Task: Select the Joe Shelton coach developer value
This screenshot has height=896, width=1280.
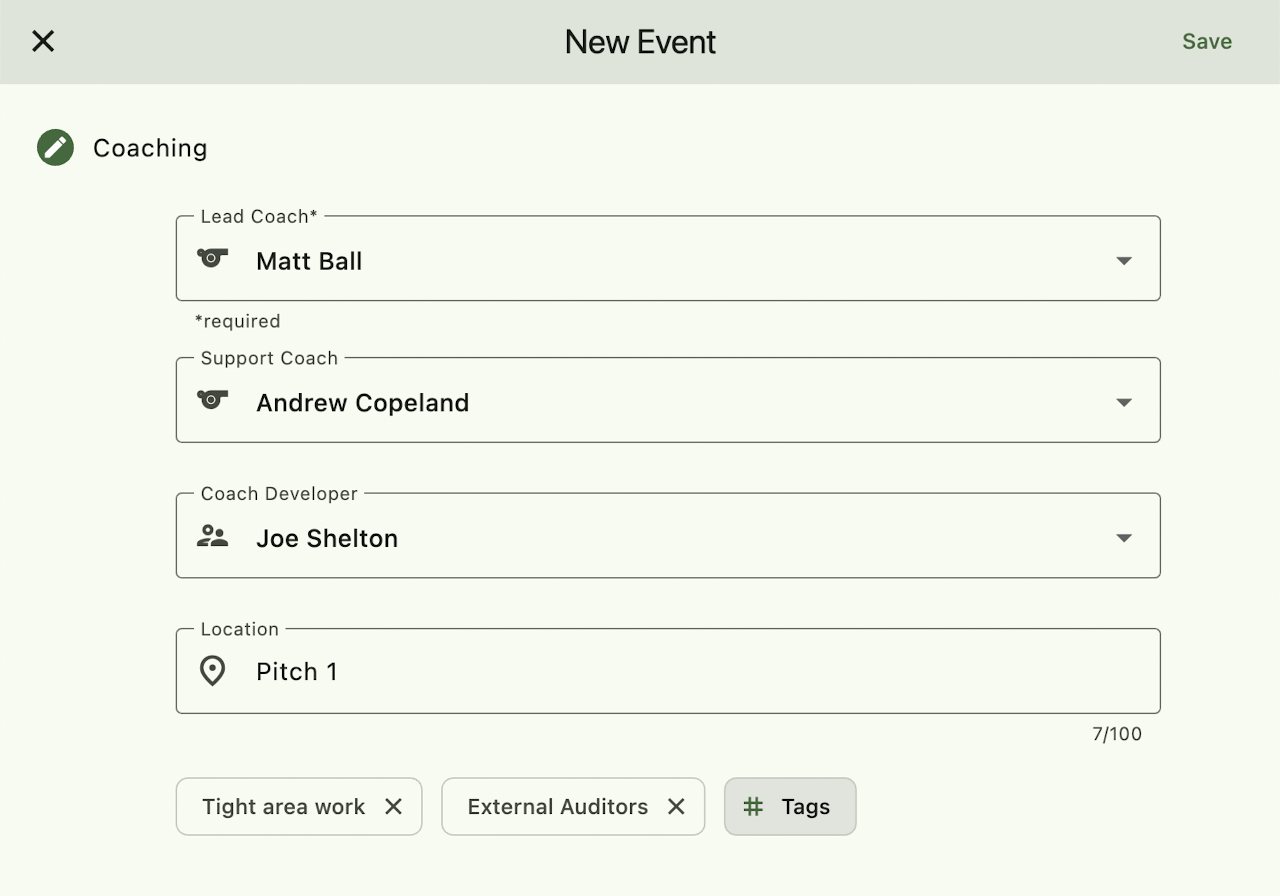Action: [327, 538]
